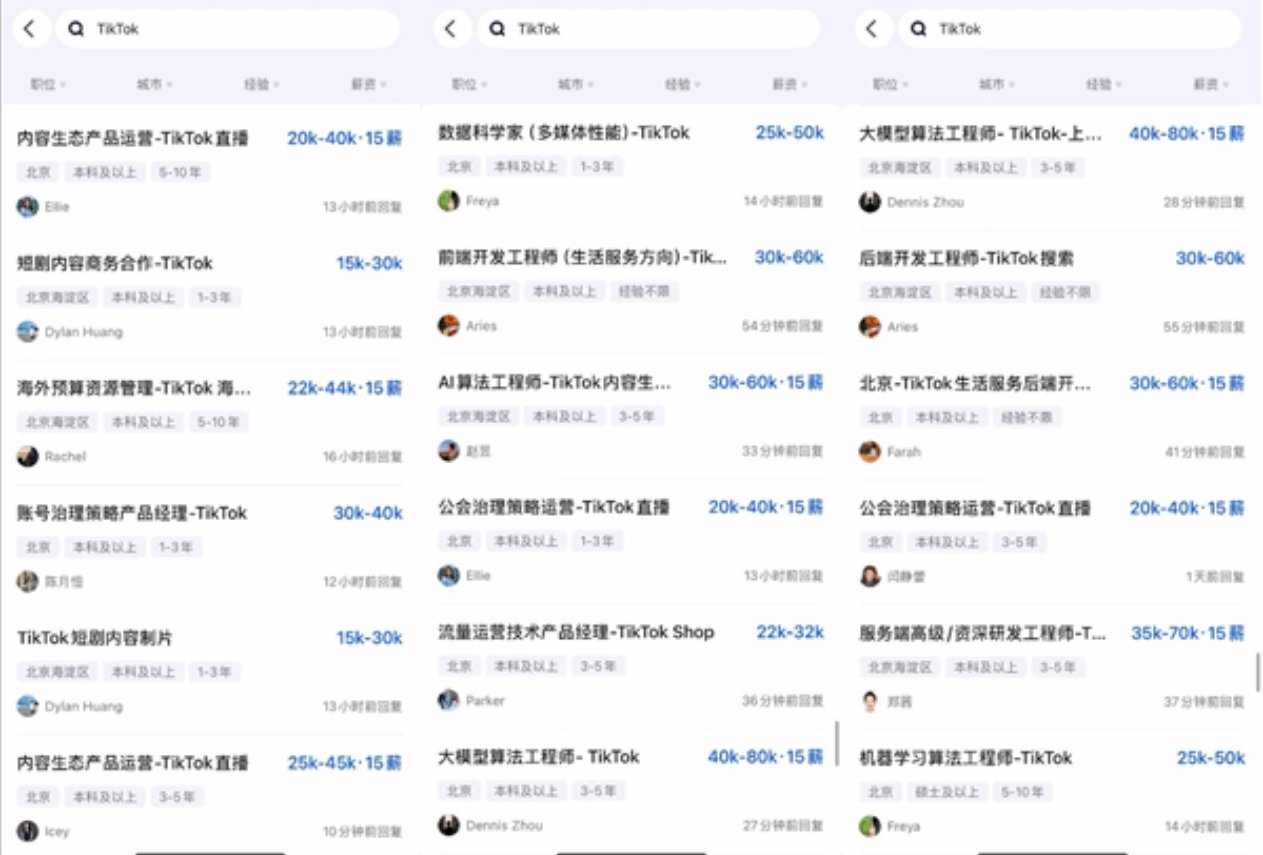This screenshot has height=855, width=1263.
Task: Open the 经验 filter in the left screen
Action: tap(262, 85)
